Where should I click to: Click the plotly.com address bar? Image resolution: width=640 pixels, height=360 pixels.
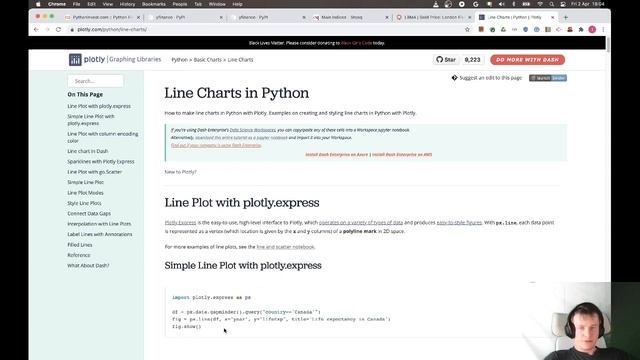[x=265, y=29]
